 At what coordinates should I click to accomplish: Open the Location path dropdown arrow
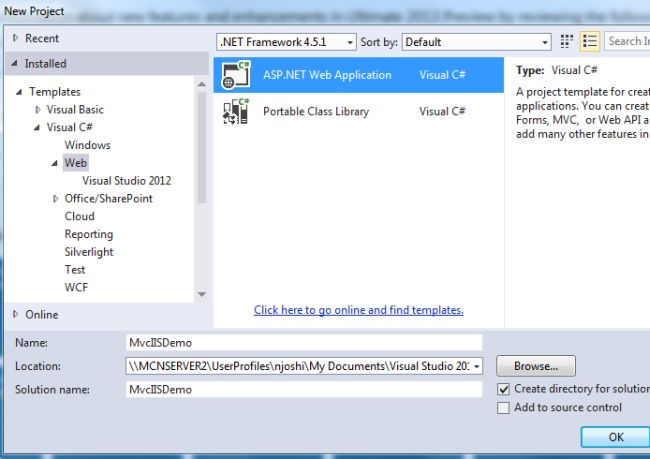click(x=477, y=366)
